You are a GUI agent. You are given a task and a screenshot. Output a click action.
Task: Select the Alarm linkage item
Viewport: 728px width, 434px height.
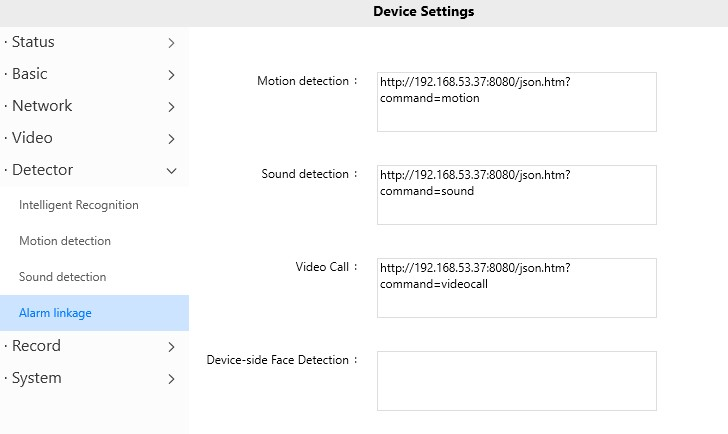click(x=55, y=313)
